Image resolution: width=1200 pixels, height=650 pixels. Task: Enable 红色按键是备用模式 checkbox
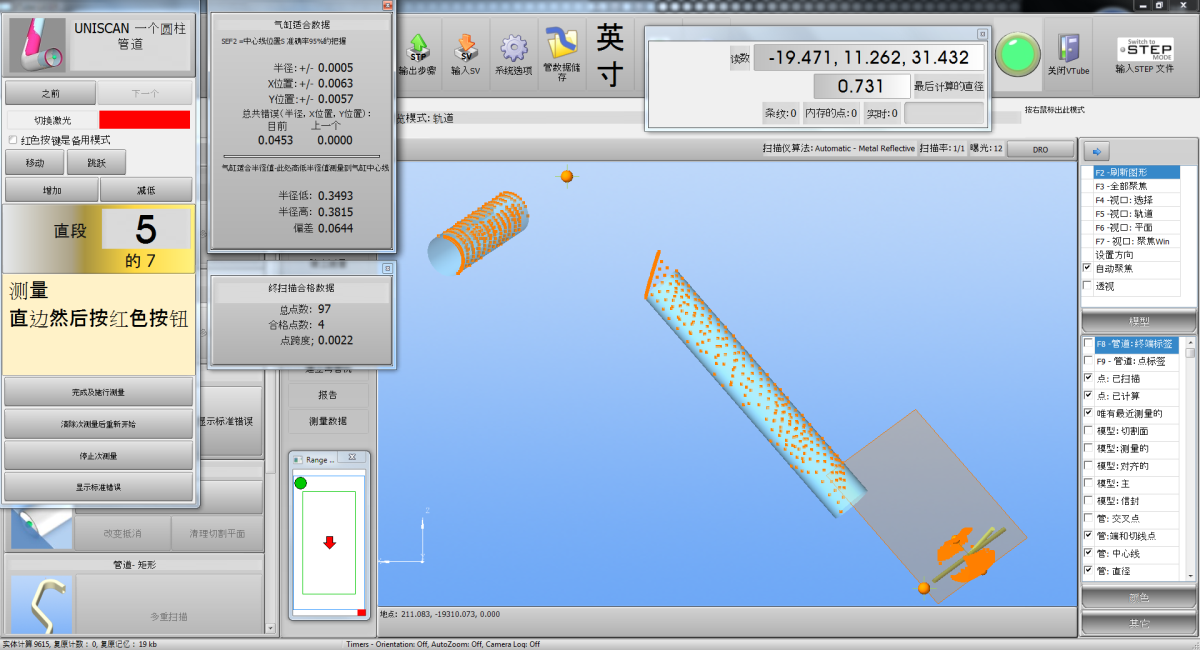(x=13, y=140)
